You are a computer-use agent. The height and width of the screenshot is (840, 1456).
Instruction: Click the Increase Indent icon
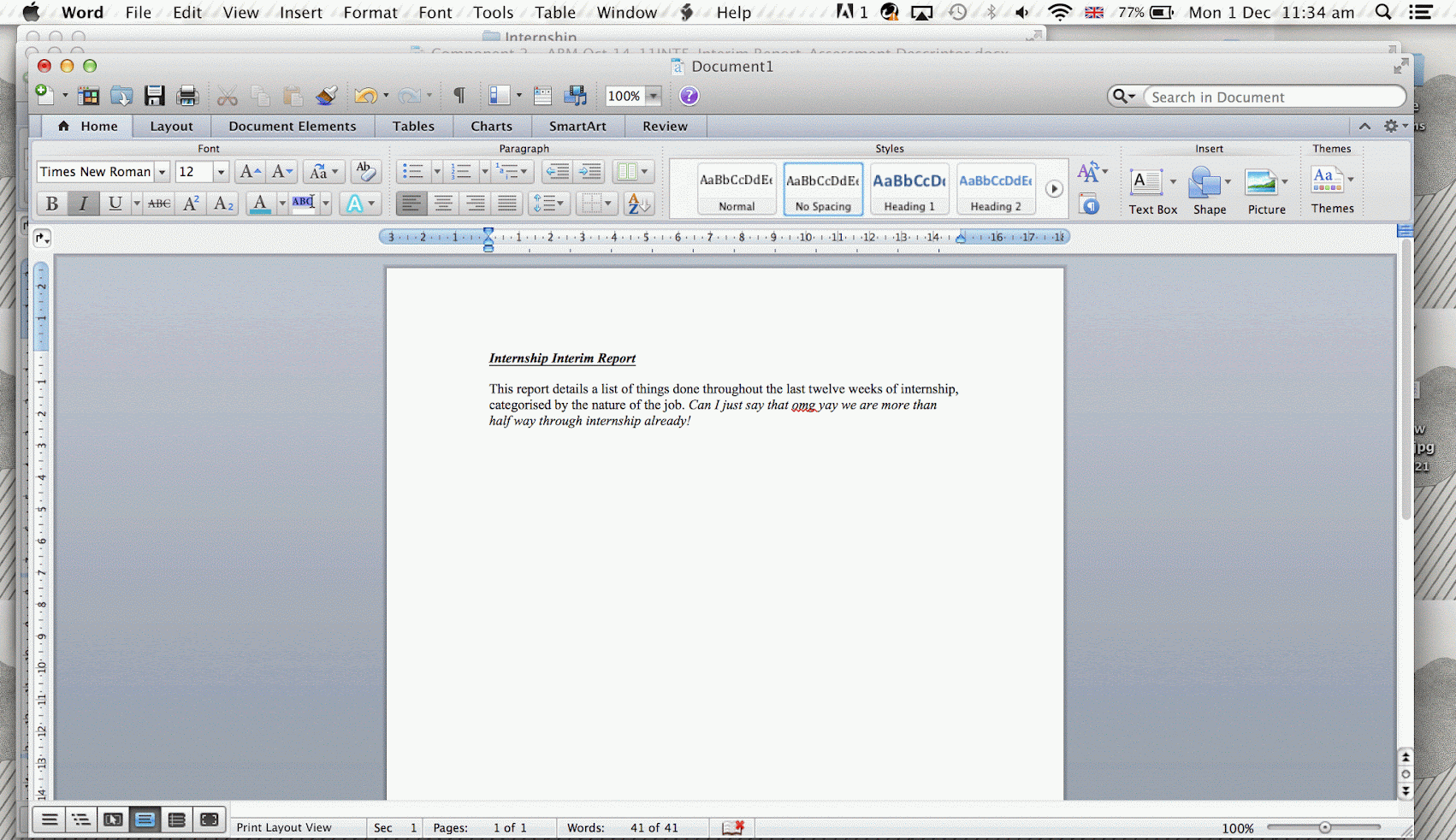tap(589, 172)
